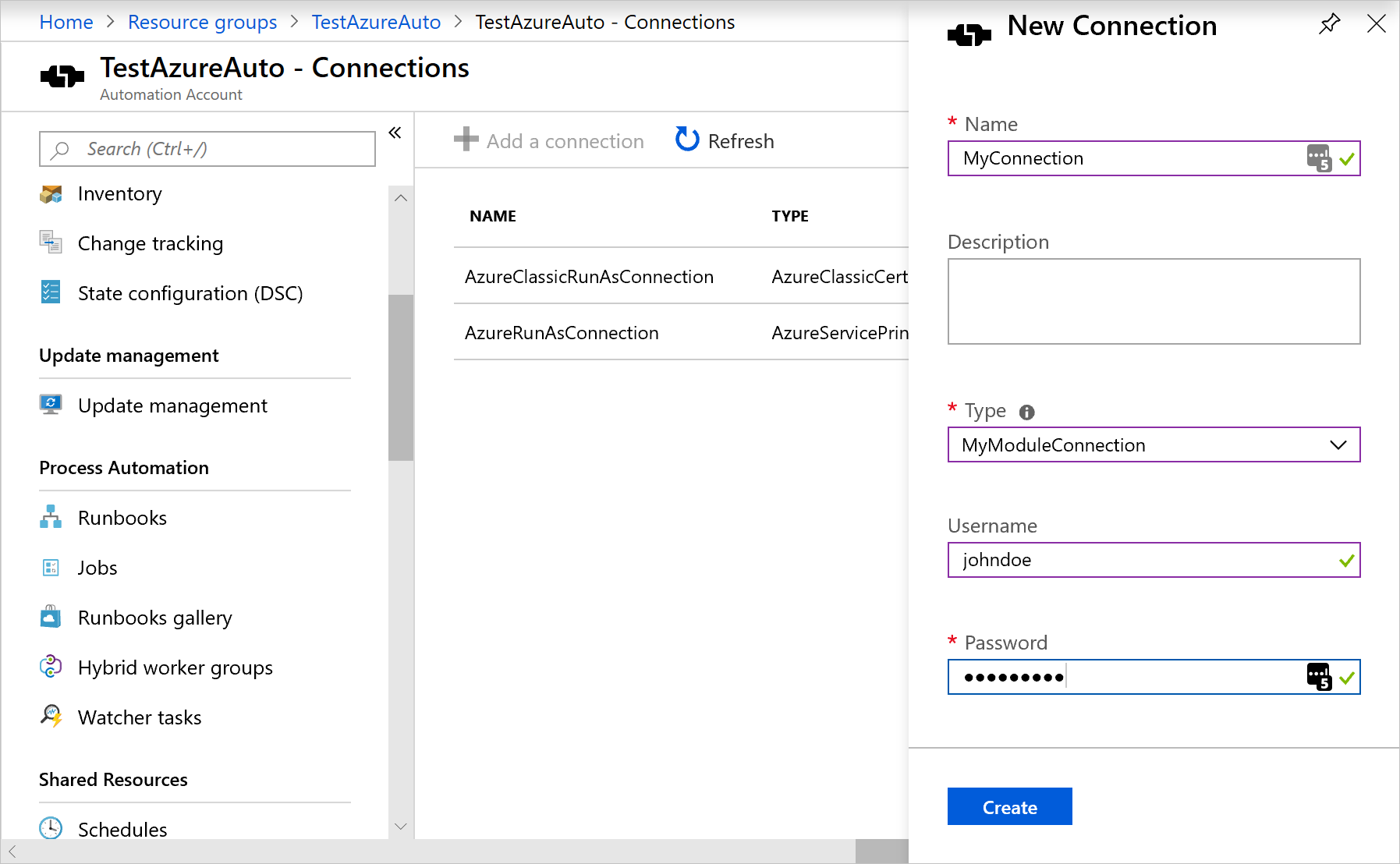Open Watcher tasks using its icon
The height and width of the screenshot is (864, 1400).
(x=51, y=717)
